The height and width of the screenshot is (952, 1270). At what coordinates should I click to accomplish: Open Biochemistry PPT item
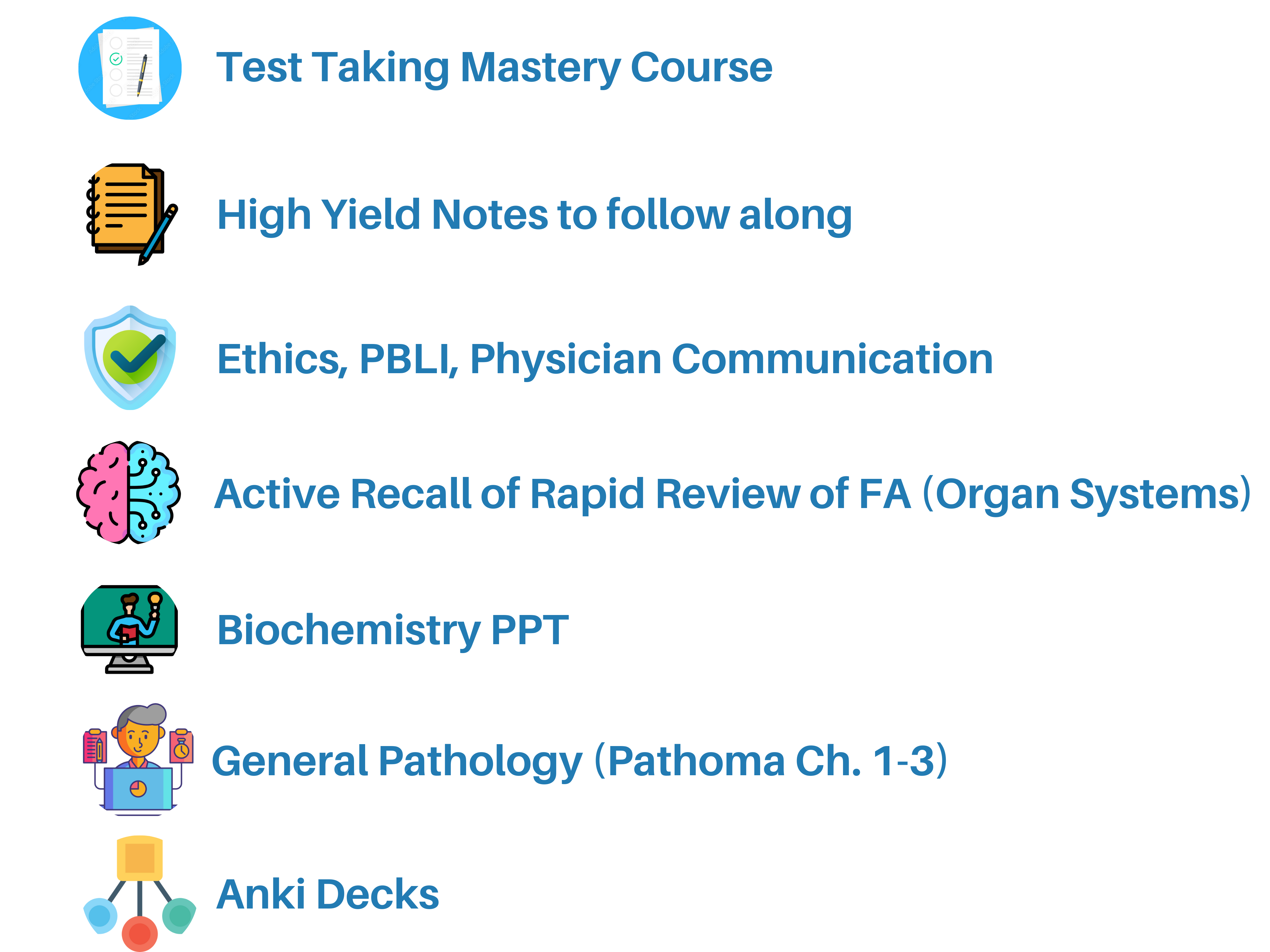393,631
